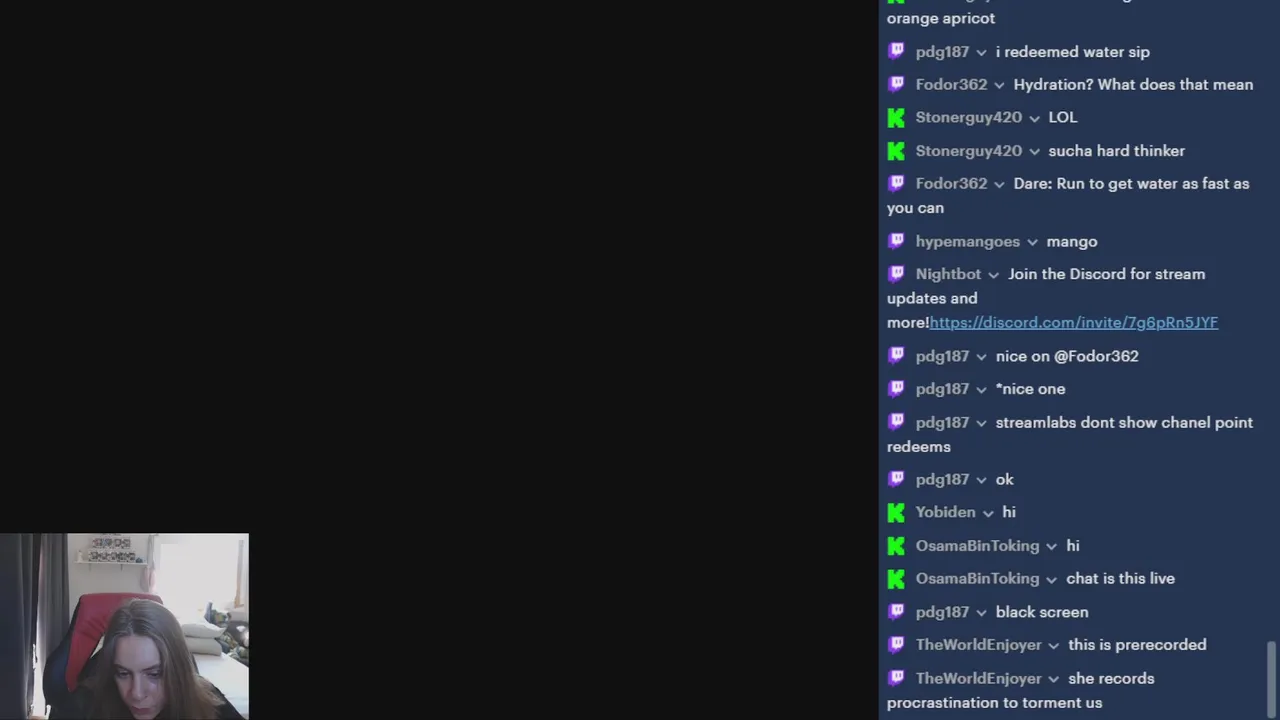
Task: Click the streamer webcam thumbnail
Action: pyautogui.click(x=124, y=626)
